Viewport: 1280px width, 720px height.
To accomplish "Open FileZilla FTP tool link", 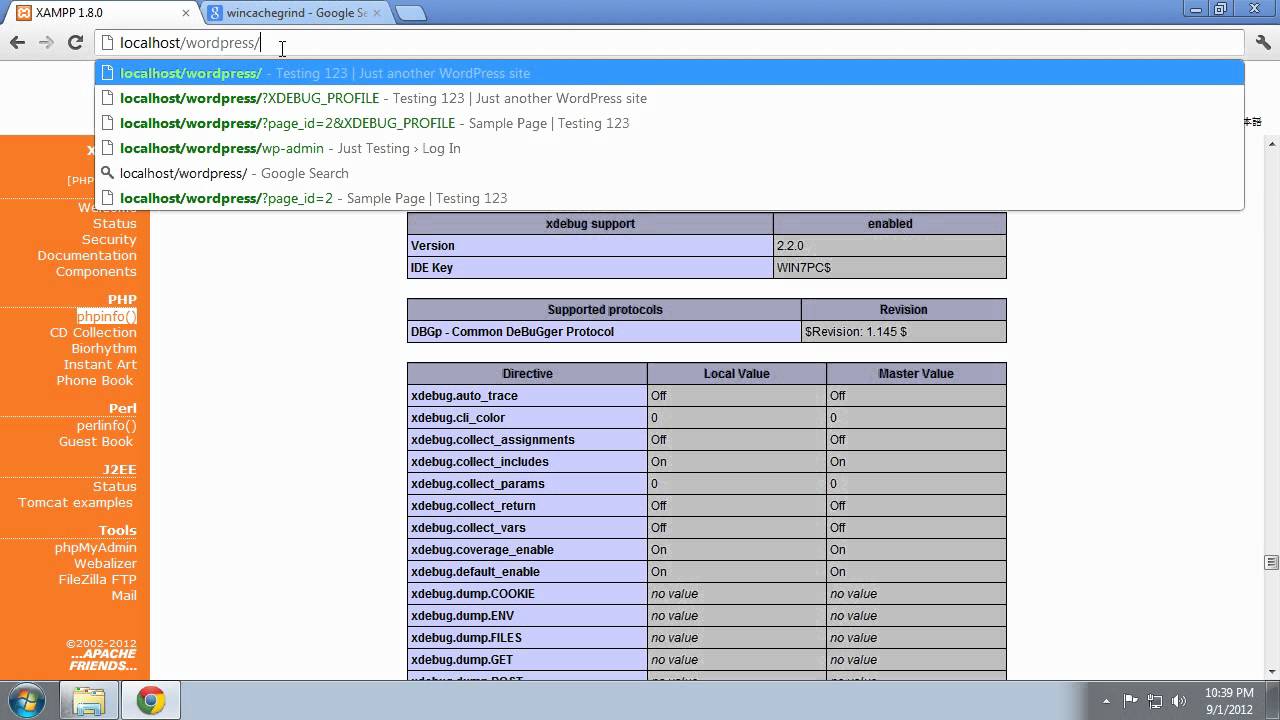I will pos(97,580).
